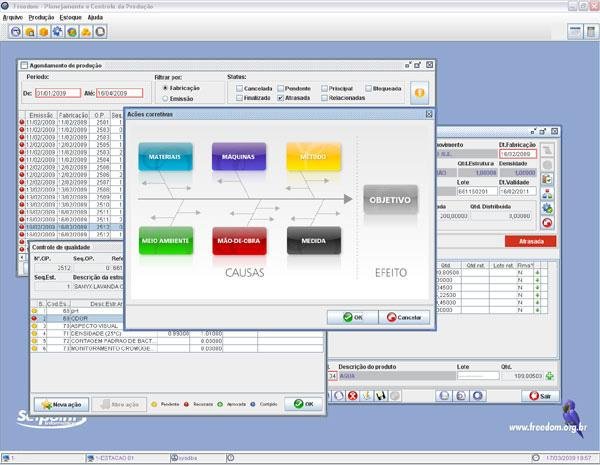
Task: Click the Sair button in the OP window
Action: 540,396
